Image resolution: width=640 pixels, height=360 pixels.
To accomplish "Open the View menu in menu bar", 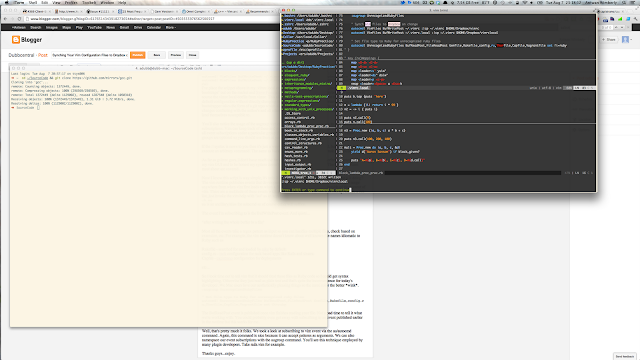I will pos(56,2).
